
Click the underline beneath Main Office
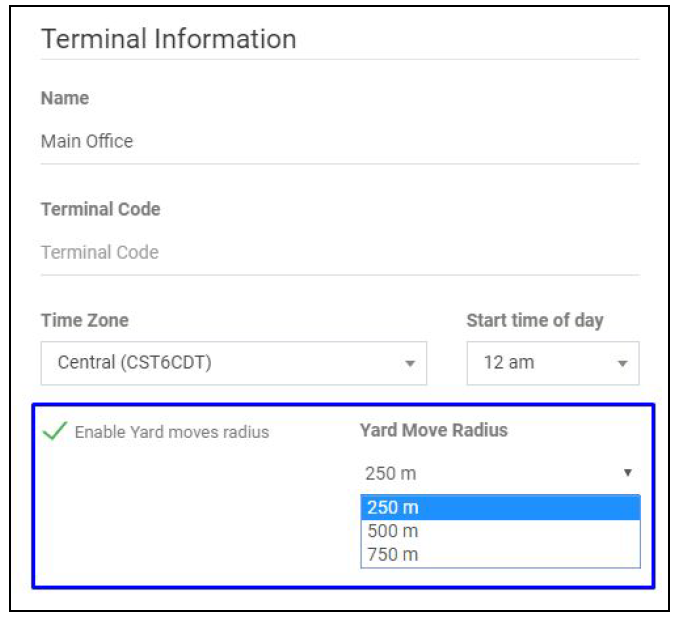click(x=338, y=163)
